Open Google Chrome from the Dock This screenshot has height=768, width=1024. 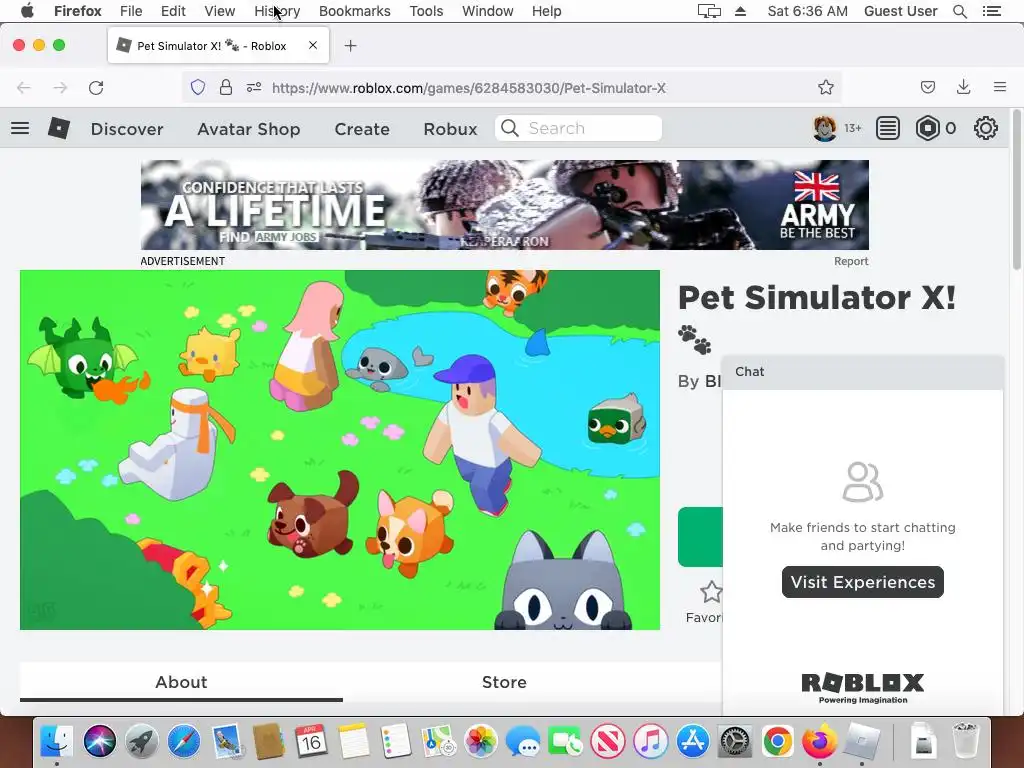tap(777, 741)
